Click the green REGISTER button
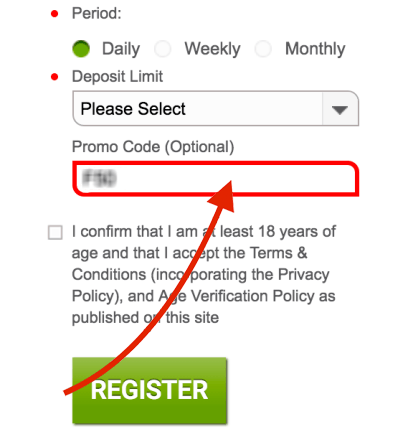Image resolution: width=408 pixels, height=442 pixels. 149,390
